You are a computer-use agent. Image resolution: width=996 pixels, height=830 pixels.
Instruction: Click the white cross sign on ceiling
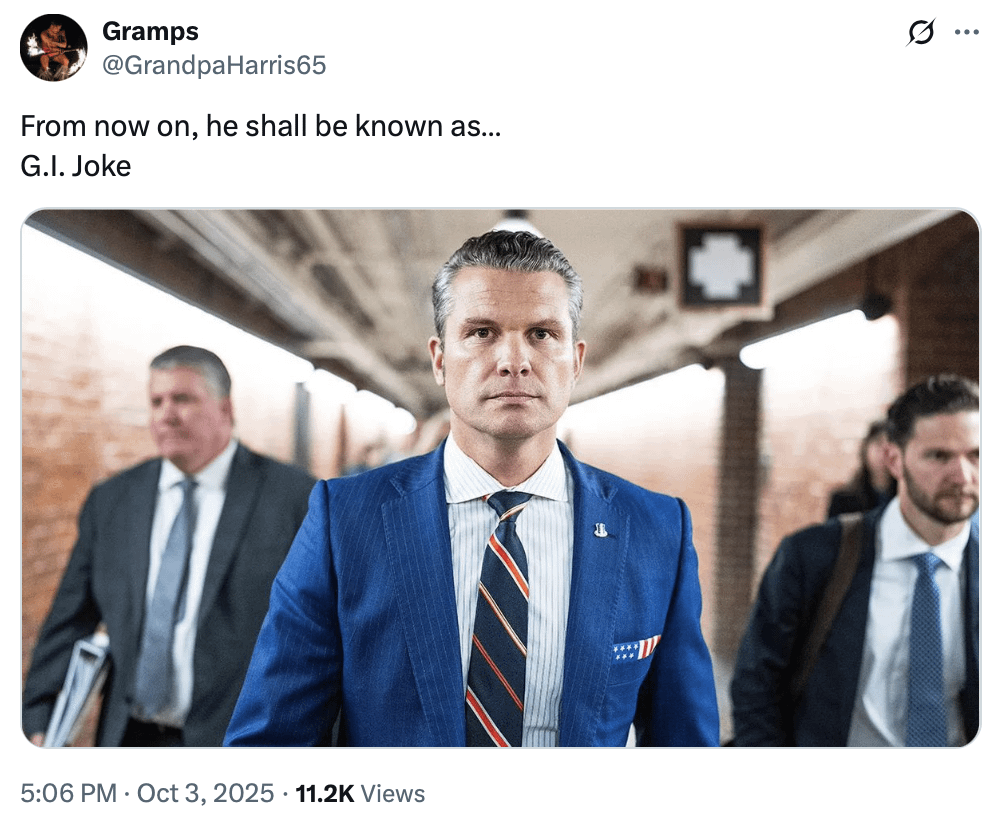pos(721,264)
